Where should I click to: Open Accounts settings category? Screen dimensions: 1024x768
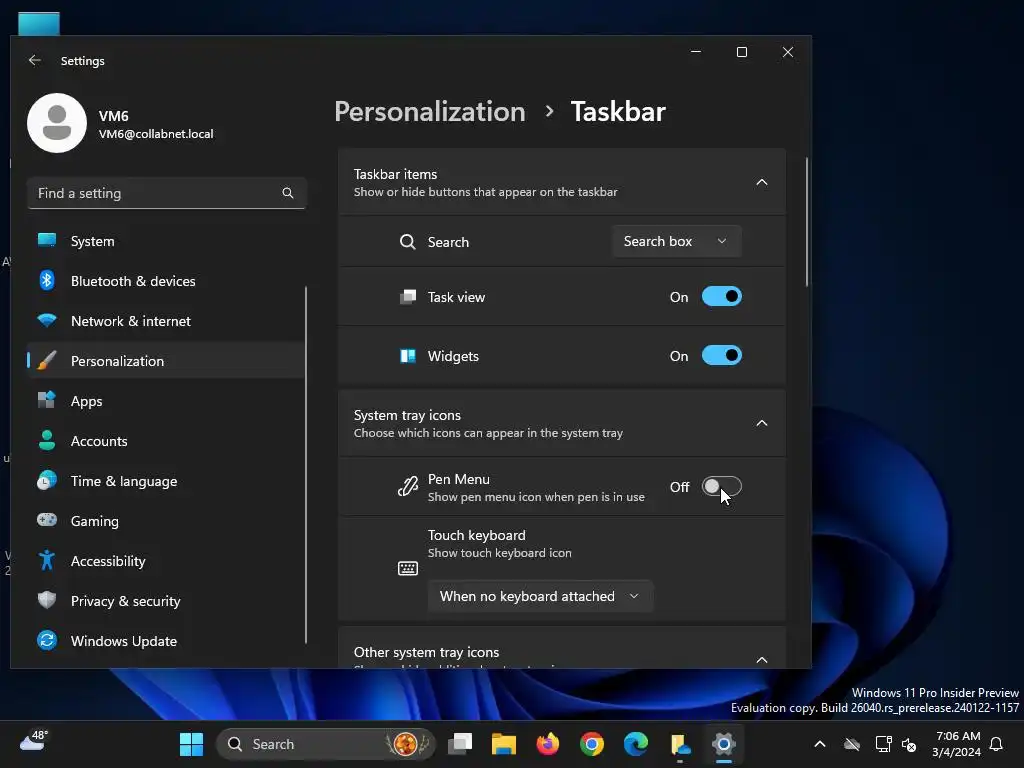coord(166,441)
